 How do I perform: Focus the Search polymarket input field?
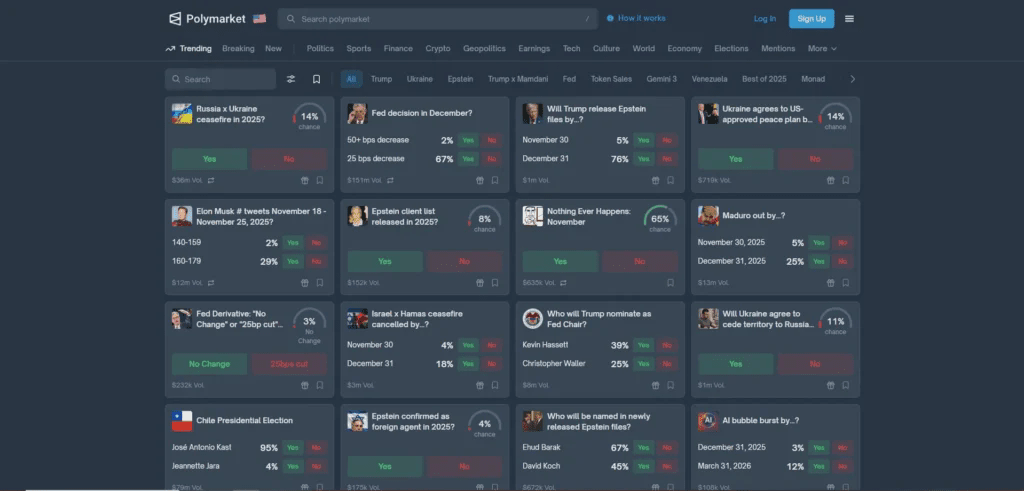[x=438, y=19]
